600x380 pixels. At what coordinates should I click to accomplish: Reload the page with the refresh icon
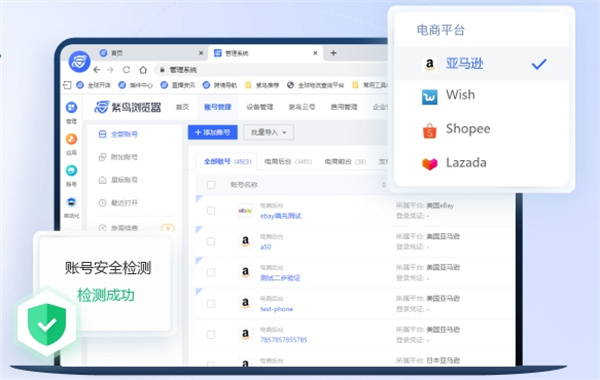coord(126,70)
